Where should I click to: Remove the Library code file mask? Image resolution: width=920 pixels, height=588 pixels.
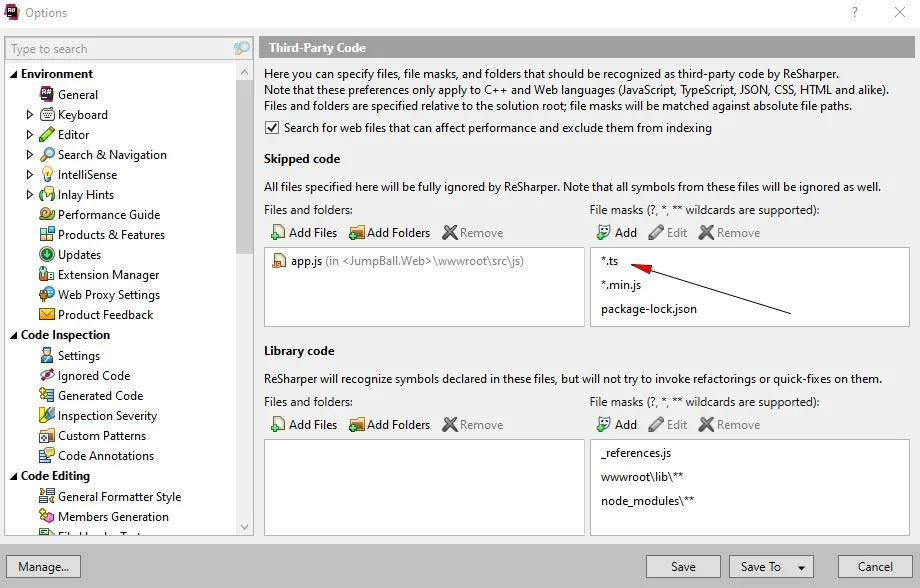click(x=729, y=424)
